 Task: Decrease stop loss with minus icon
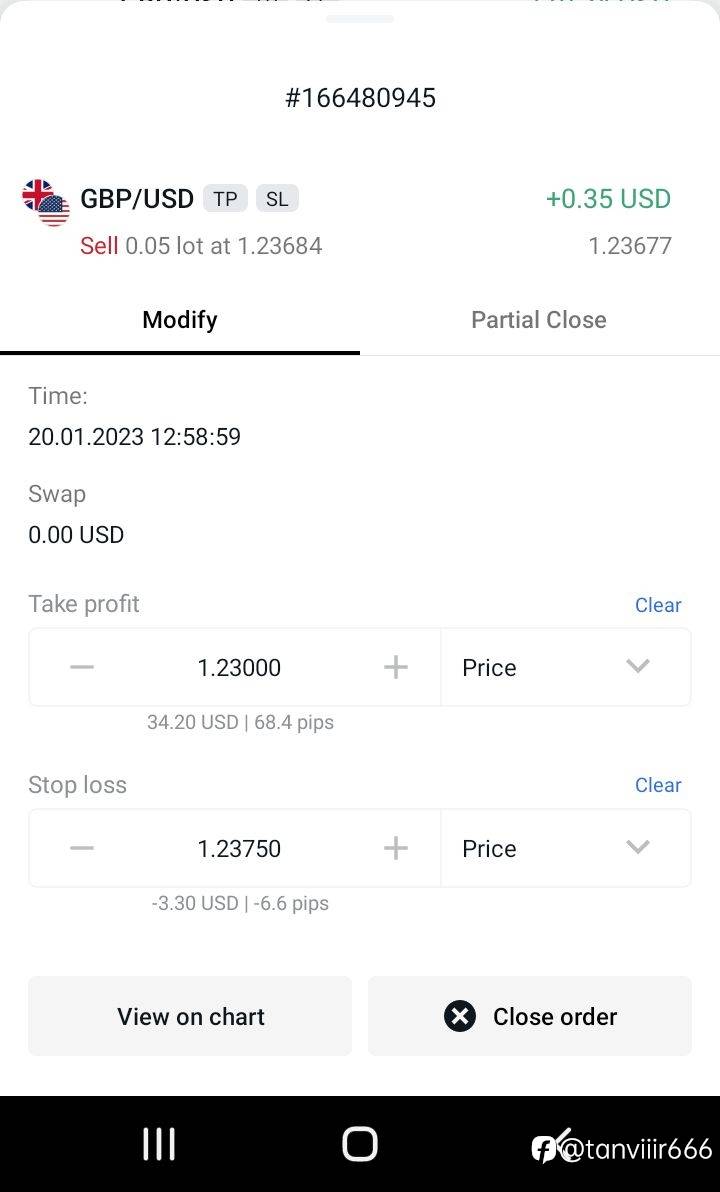[x=82, y=848]
